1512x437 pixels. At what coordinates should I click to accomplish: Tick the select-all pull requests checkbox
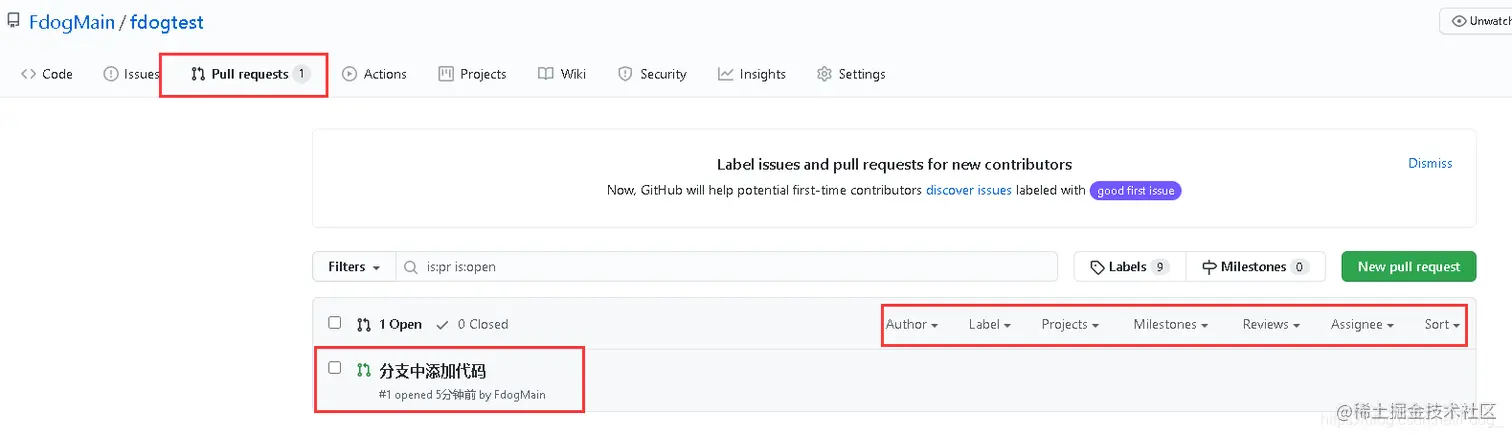335,323
